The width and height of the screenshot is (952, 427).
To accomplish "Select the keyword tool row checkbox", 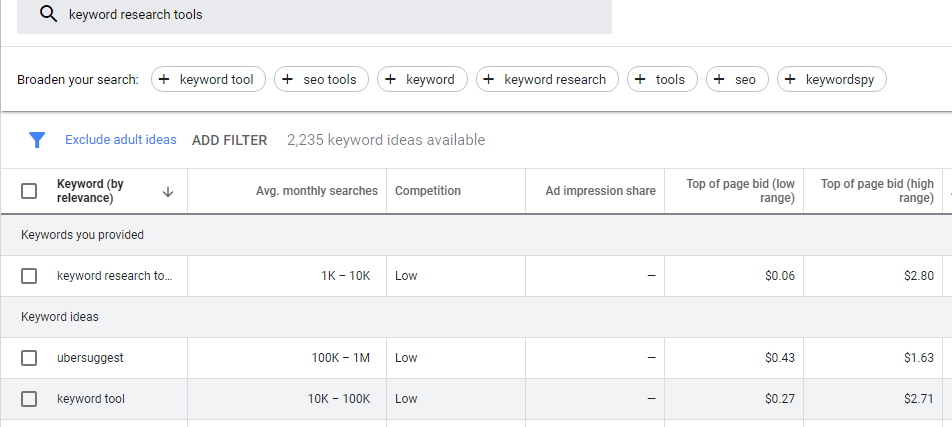I will (29, 399).
